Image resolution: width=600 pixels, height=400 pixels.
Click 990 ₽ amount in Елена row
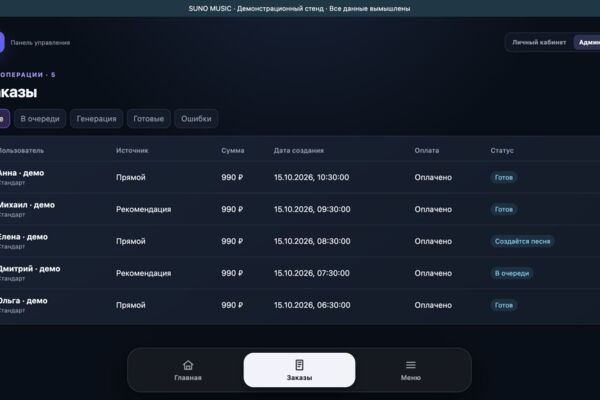click(232, 242)
